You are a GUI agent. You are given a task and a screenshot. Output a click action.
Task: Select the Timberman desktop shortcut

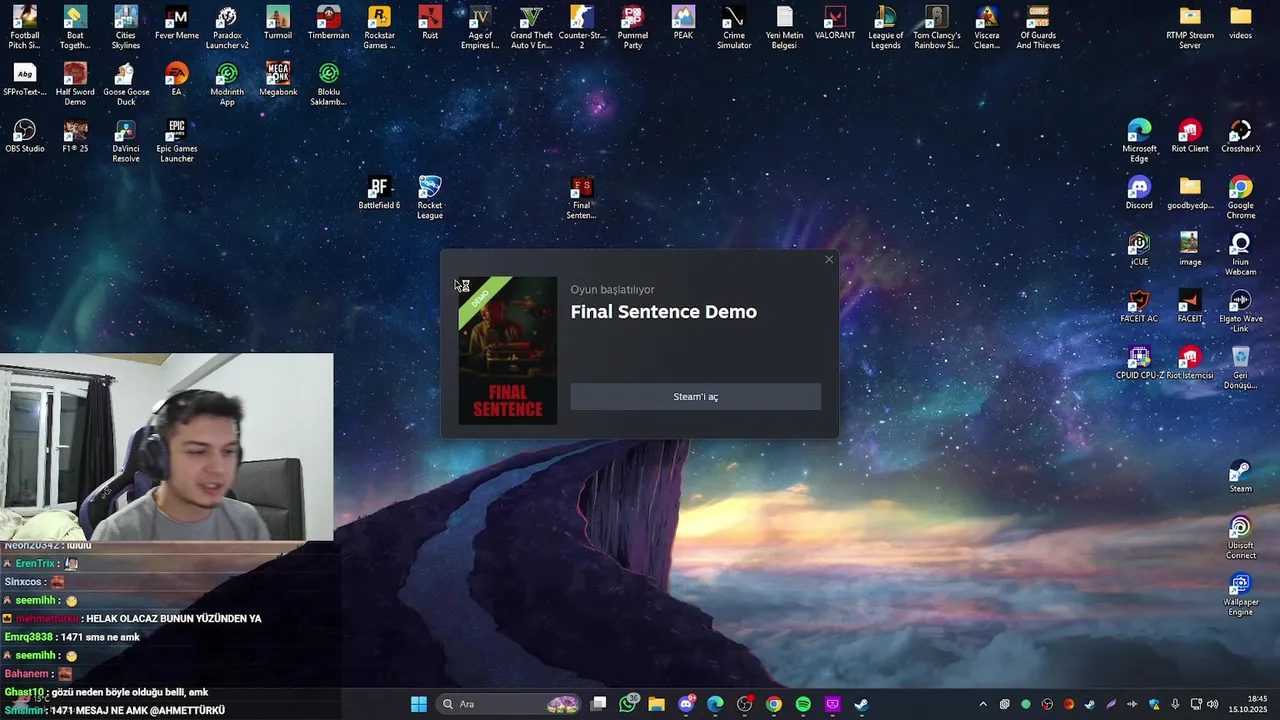328,23
